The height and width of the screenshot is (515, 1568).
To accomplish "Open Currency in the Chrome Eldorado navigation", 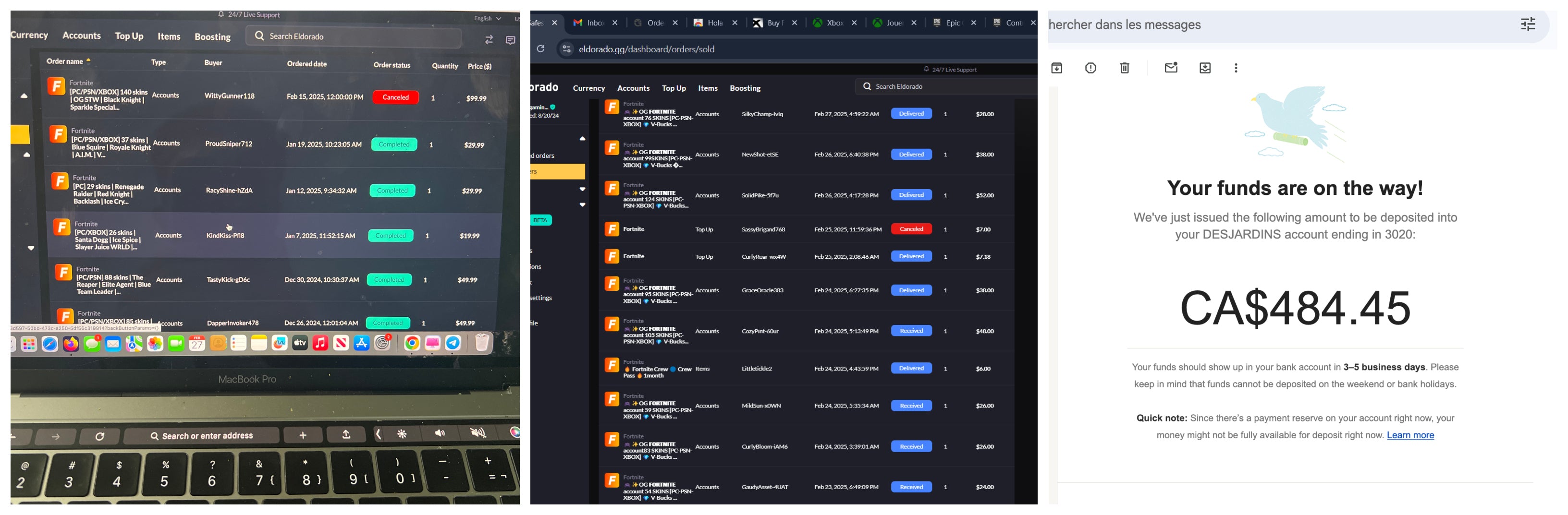I will tap(588, 88).
